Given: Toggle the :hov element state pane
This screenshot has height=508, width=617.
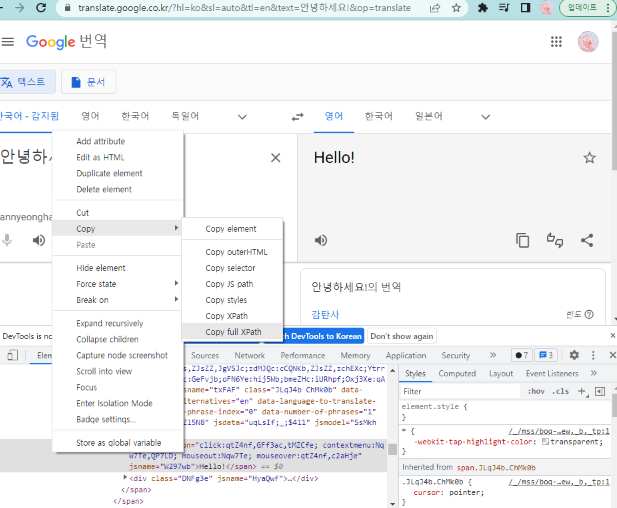Looking at the screenshot, I should [536, 391].
